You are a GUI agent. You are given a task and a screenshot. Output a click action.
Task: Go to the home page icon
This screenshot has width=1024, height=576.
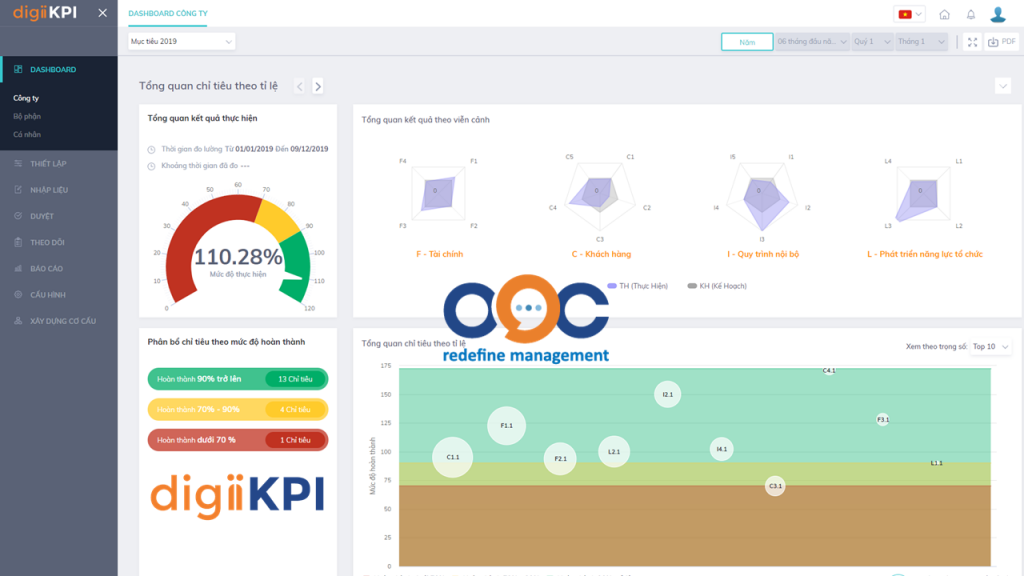point(944,14)
